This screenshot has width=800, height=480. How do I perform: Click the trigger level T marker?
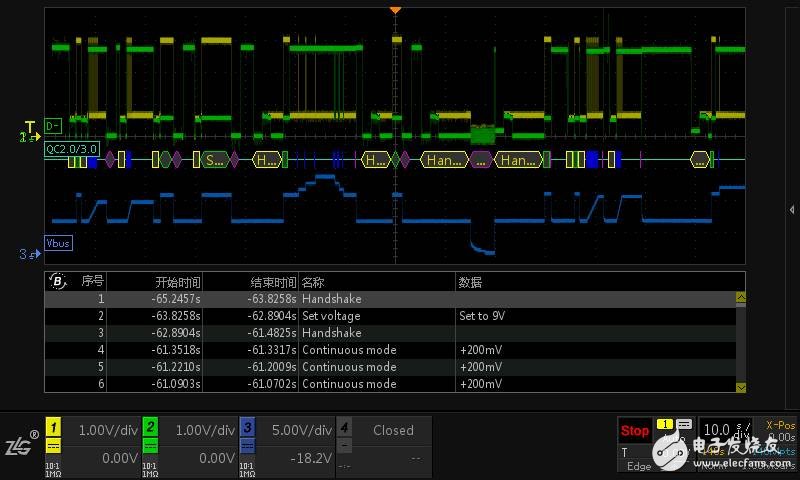tap(30, 127)
